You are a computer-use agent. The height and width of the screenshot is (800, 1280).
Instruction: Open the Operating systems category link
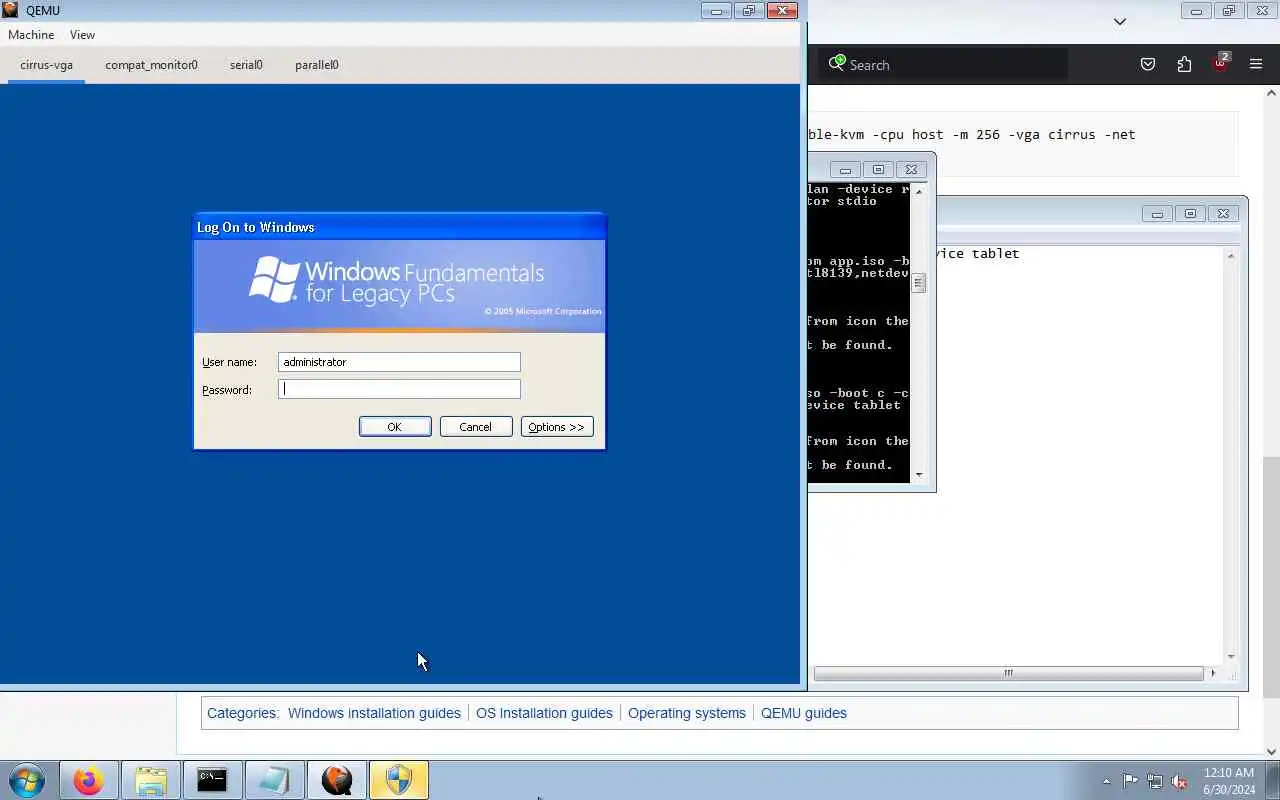tap(687, 713)
